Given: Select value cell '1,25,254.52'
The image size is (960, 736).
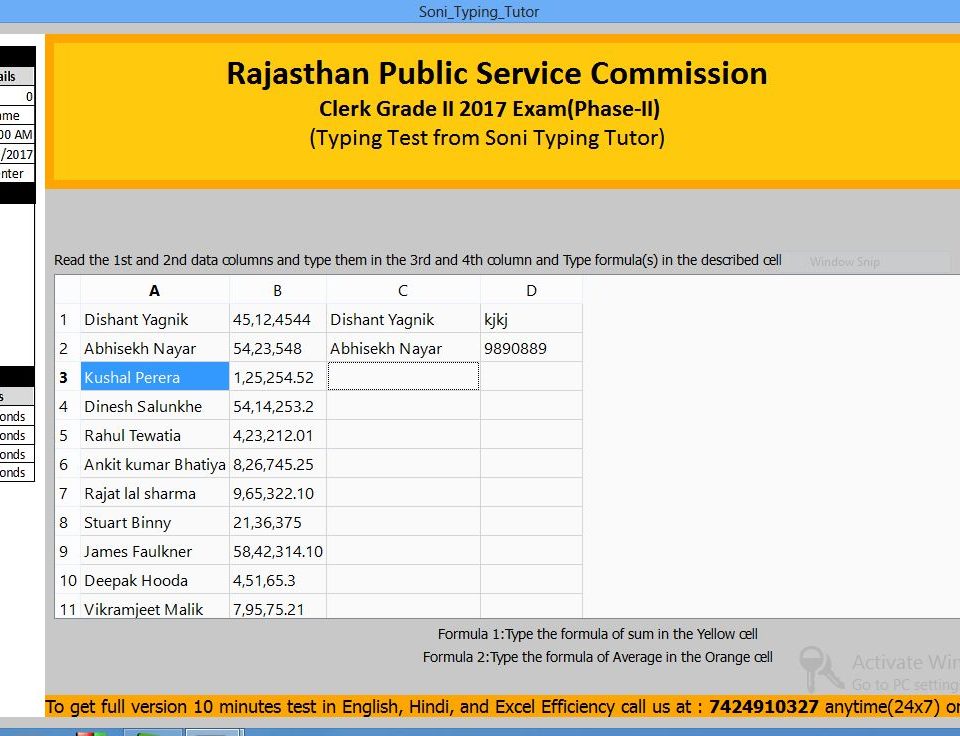Looking at the screenshot, I should tap(278, 377).
